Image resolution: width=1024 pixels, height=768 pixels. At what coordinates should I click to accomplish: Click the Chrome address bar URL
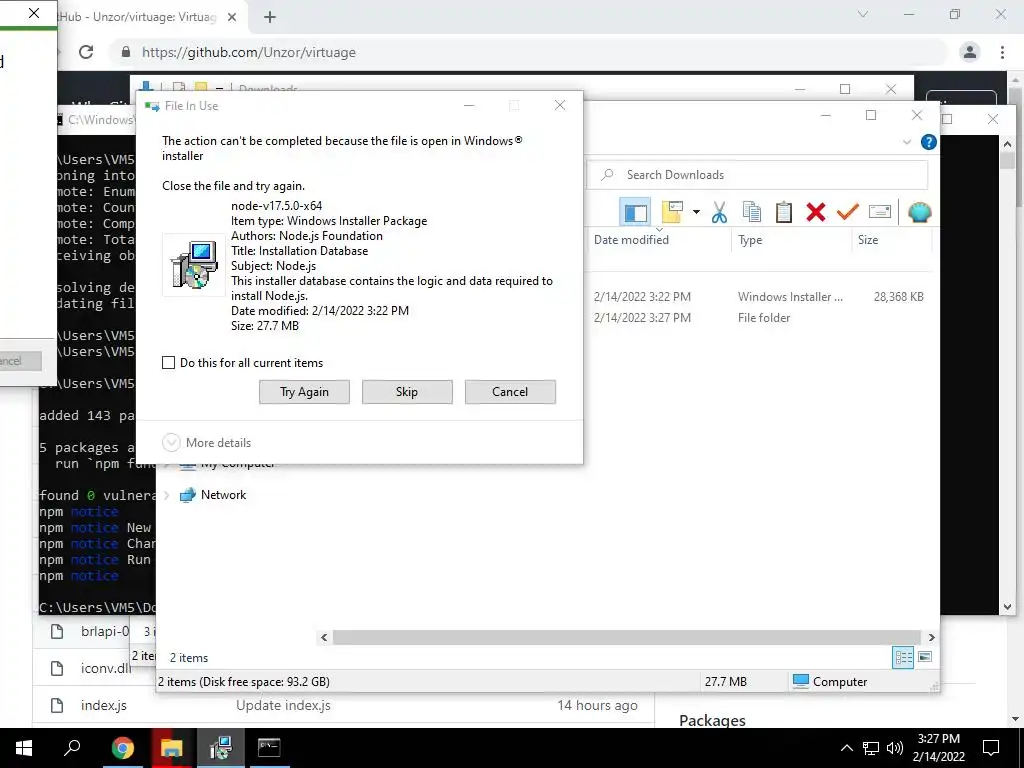pyautogui.click(x=249, y=52)
